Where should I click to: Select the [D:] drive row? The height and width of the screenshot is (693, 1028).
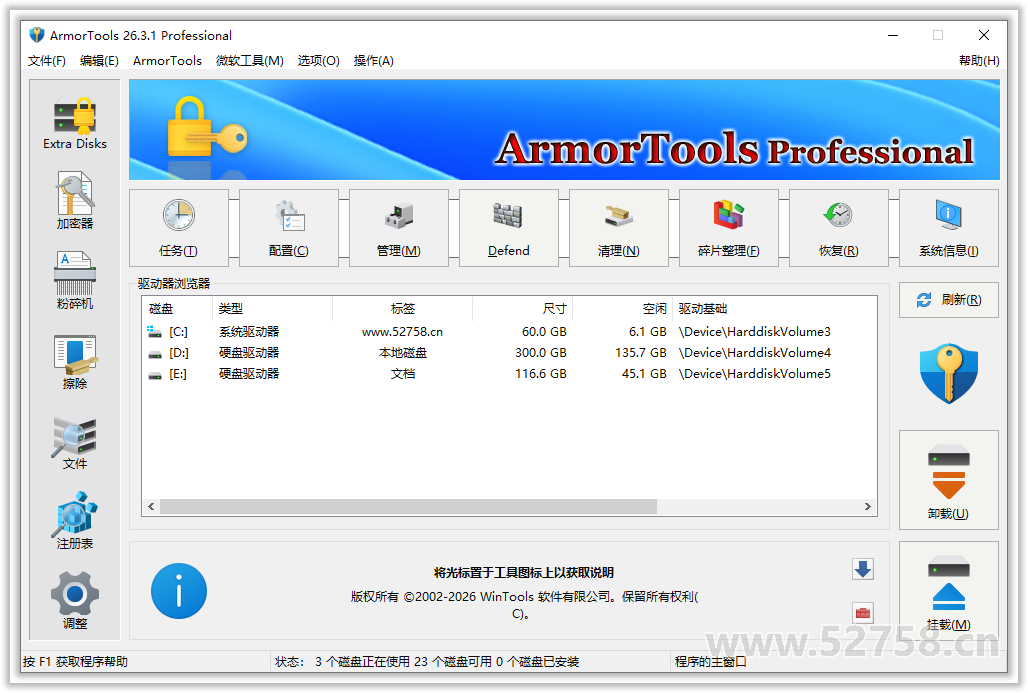click(x=509, y=353)
